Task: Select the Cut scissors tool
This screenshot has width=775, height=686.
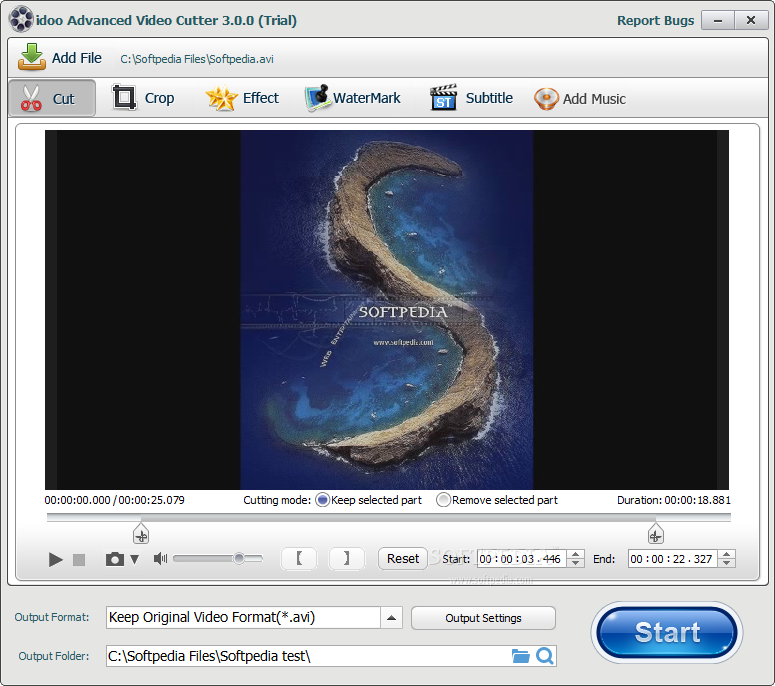Action: point(51,98)
